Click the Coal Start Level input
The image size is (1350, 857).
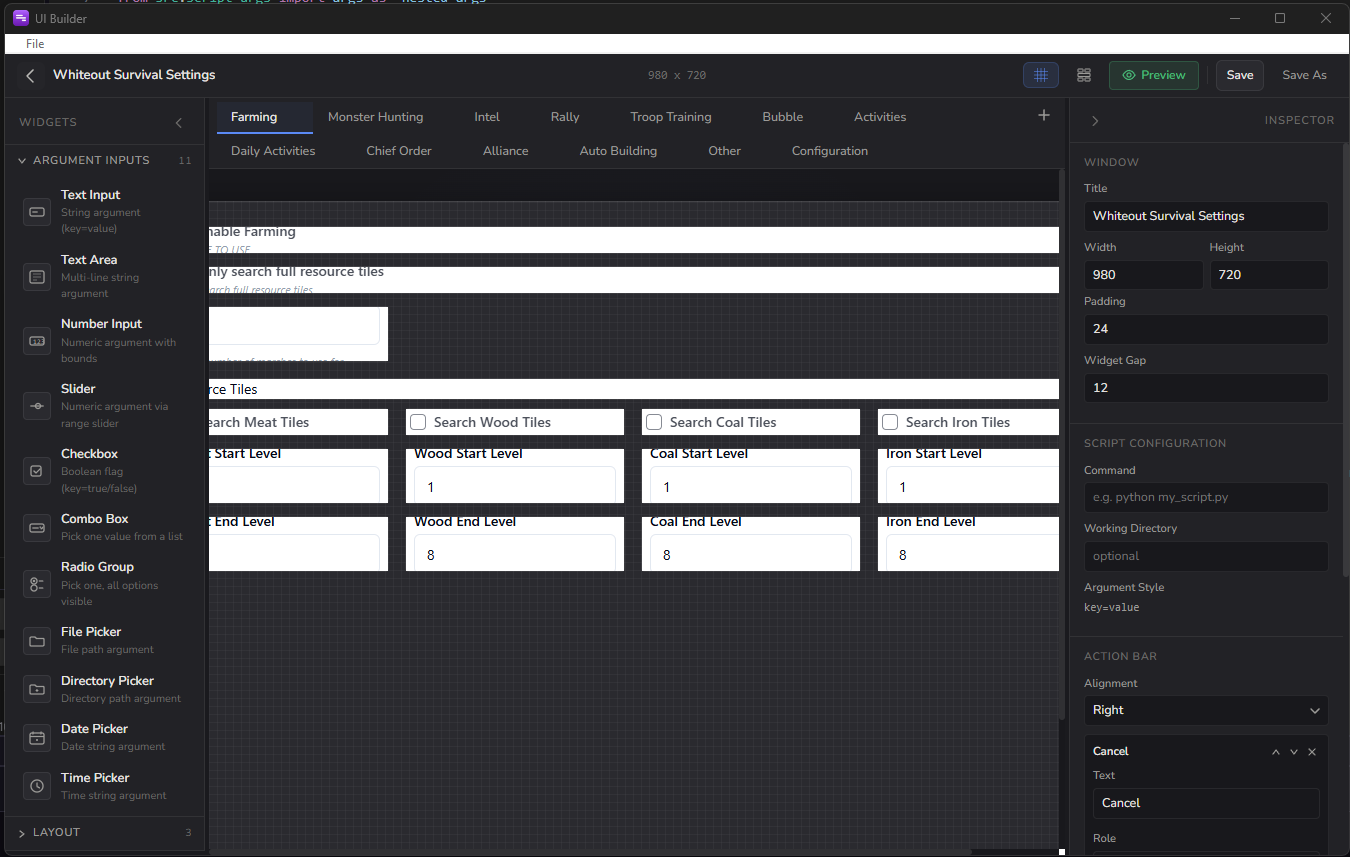[x=751, y=485]
